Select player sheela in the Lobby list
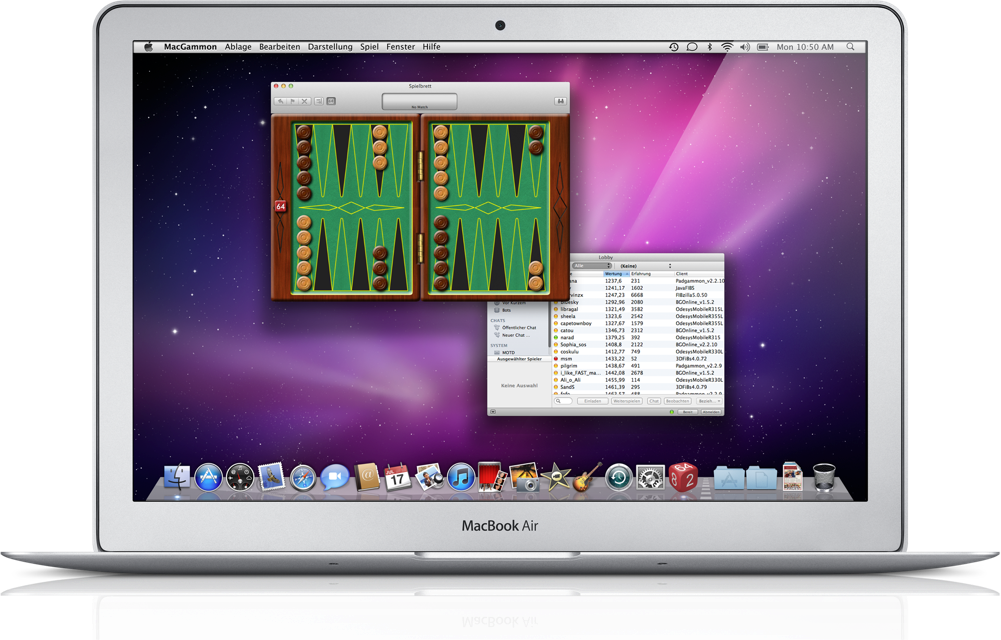 pos(638,316)
